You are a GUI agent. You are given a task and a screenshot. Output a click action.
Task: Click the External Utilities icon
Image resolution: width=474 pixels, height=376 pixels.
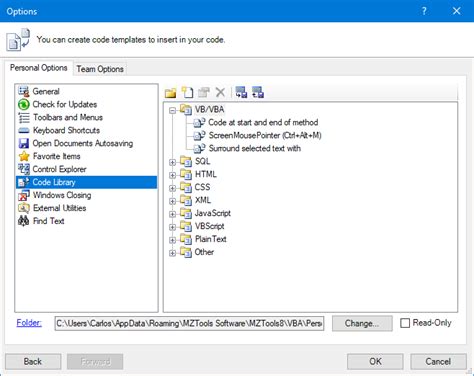coord(24,208)
